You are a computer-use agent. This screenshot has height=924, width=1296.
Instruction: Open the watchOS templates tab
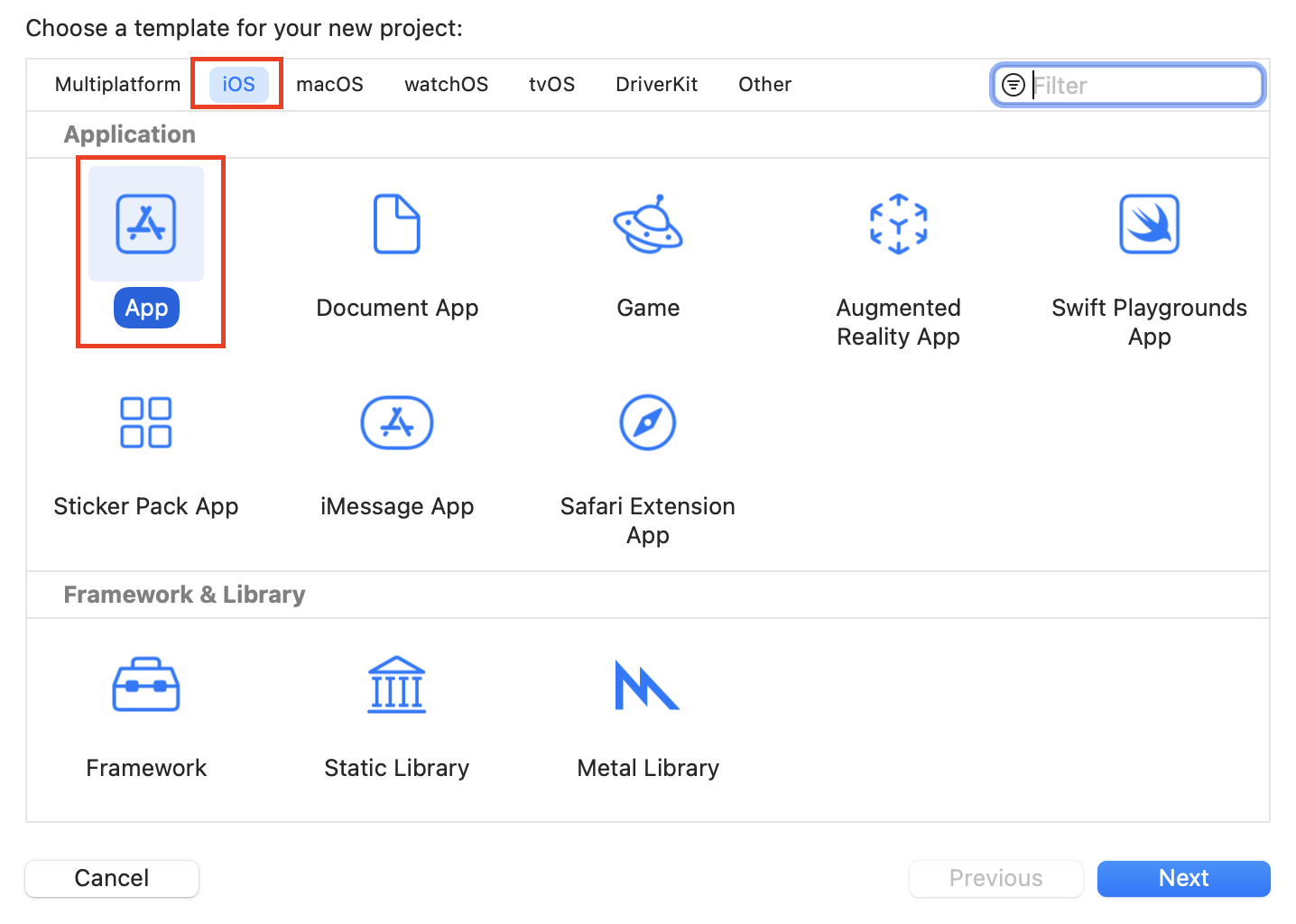click(x=446, y=84)
